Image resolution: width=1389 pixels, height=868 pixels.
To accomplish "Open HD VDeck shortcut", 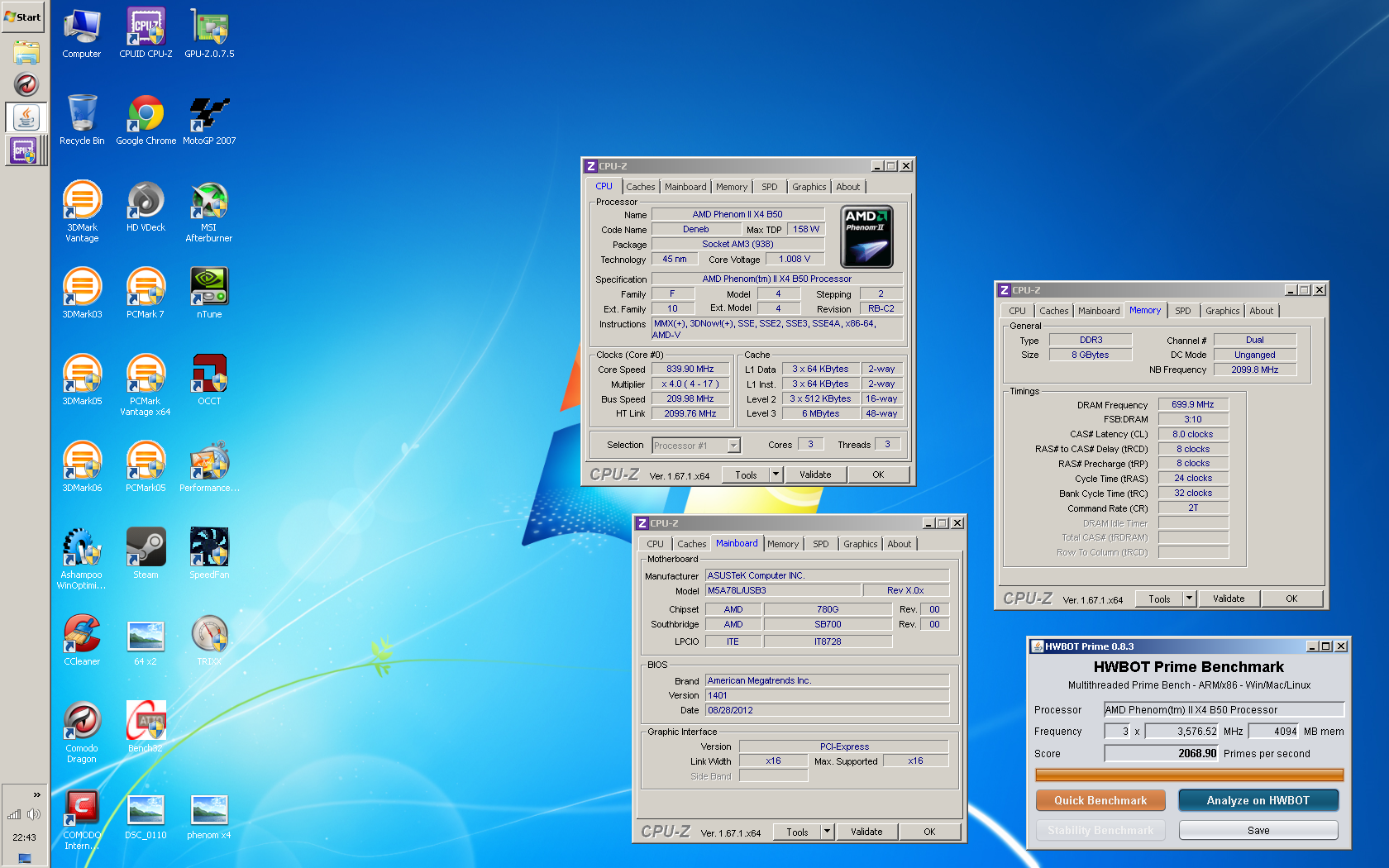I will click(x=146, y=207).
